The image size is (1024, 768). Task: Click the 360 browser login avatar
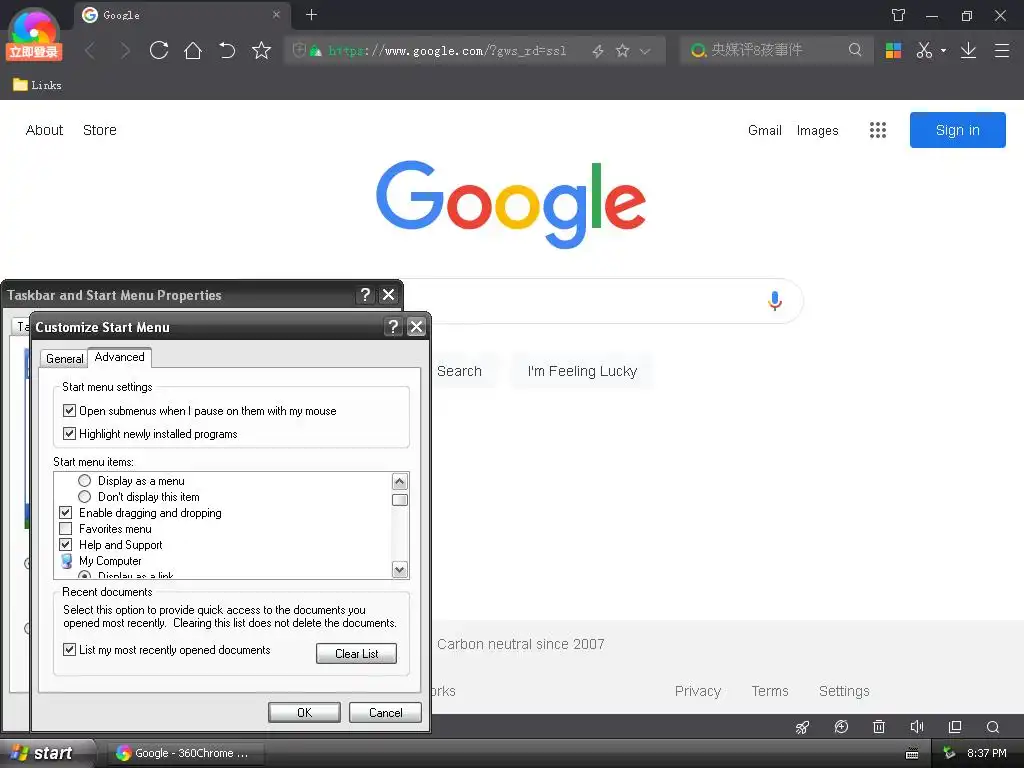coord(34,35)
